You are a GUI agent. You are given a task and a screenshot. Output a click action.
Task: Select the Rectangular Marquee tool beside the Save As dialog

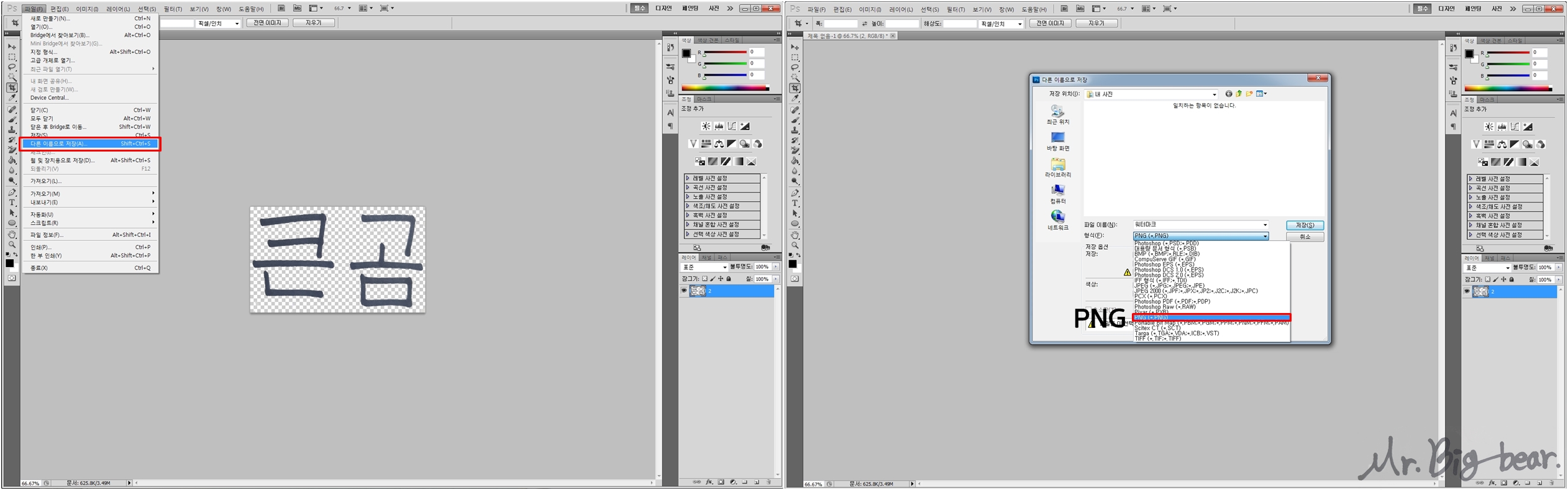pyautogui.click(x=795, y=57)
